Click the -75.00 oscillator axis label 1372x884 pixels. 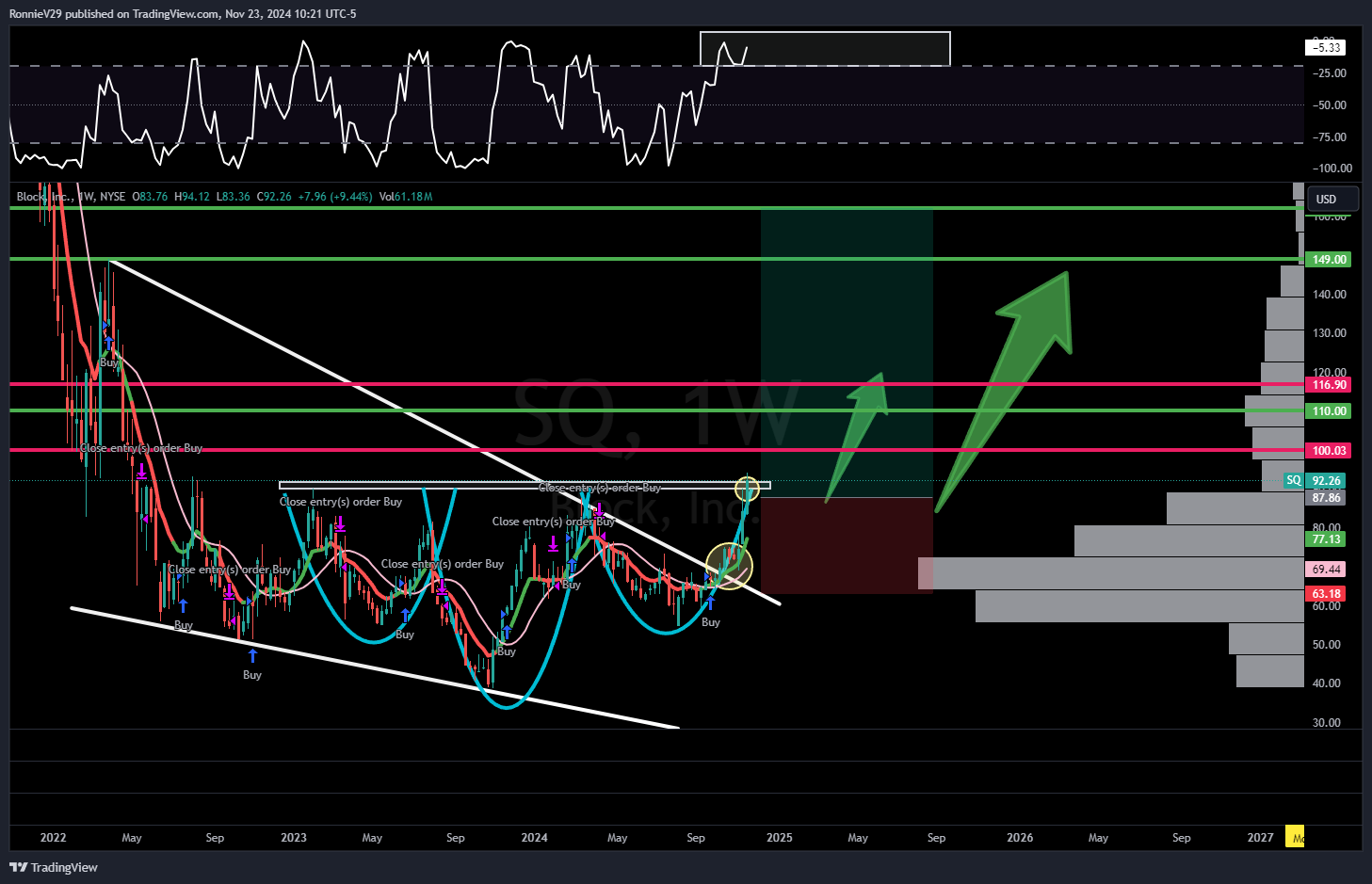tap(1330, 137)
